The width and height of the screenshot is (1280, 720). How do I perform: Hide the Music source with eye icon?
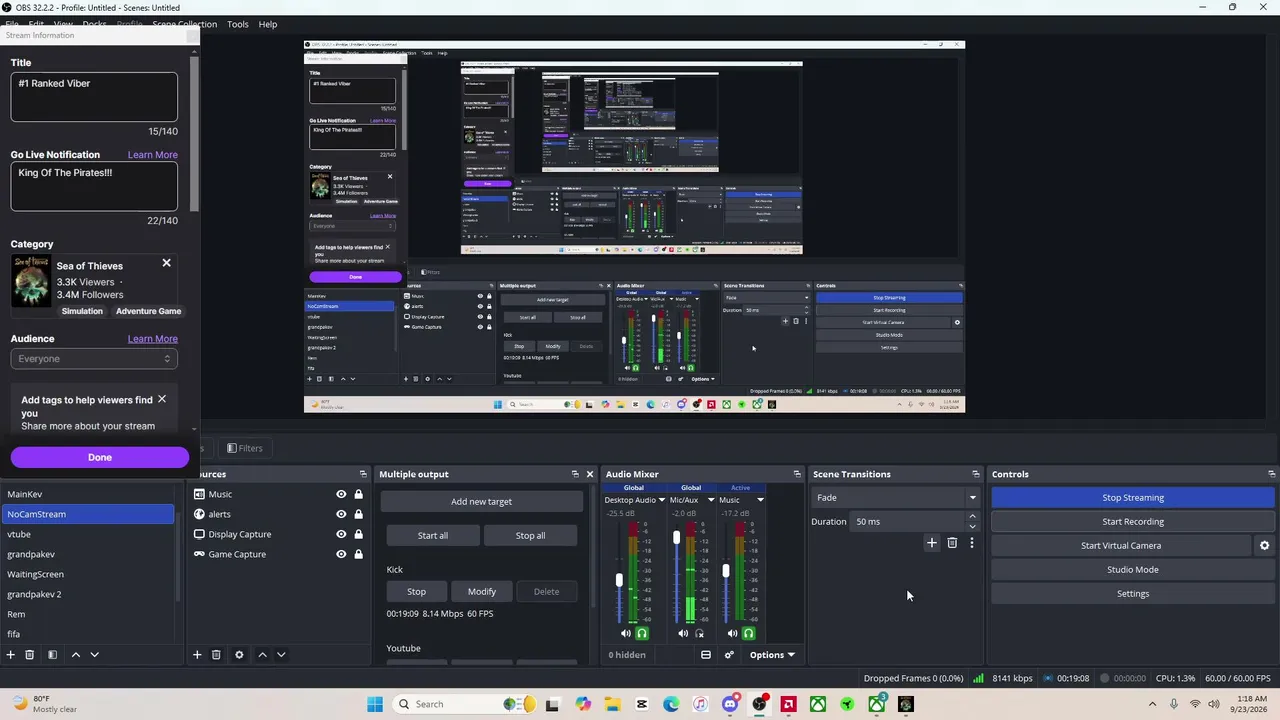(x=341, y=494)
